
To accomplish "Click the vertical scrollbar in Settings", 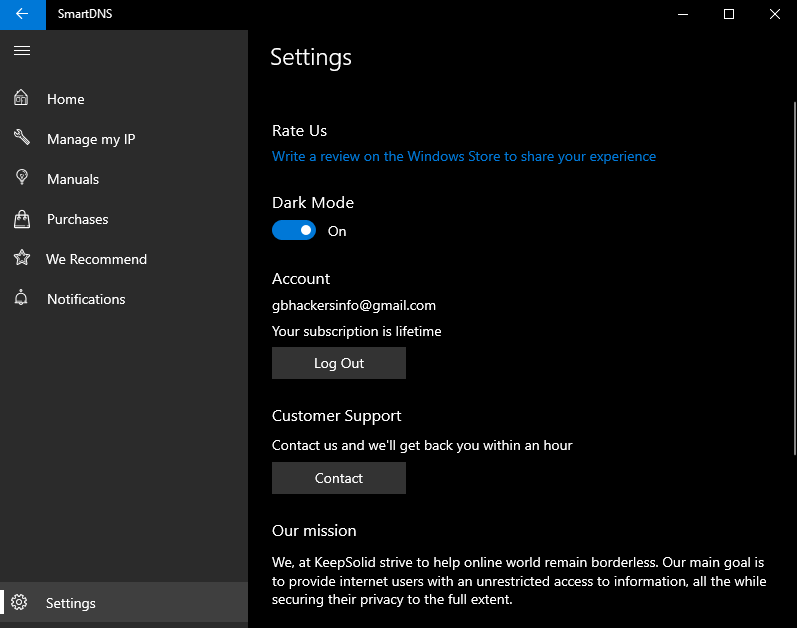I will click(x=794, y=278).
